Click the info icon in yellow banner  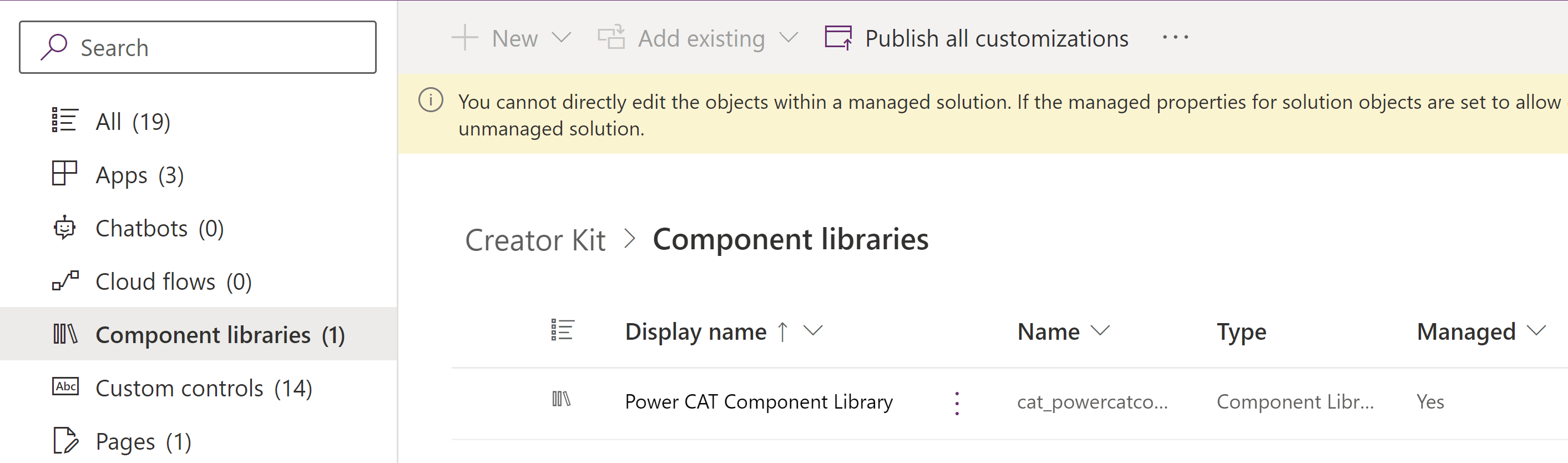click(431, 100)
